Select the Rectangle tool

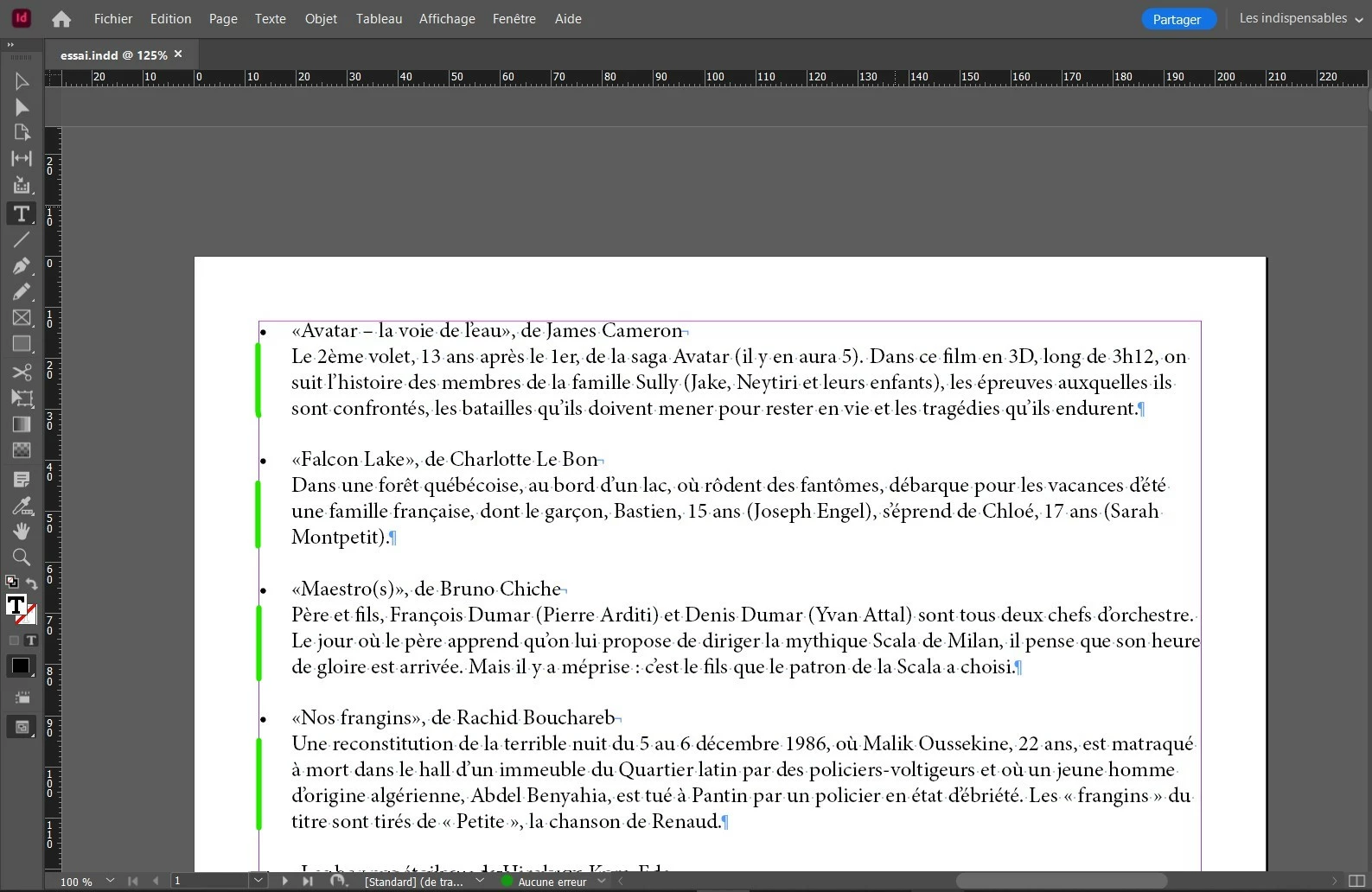click(x=22, y=344)
